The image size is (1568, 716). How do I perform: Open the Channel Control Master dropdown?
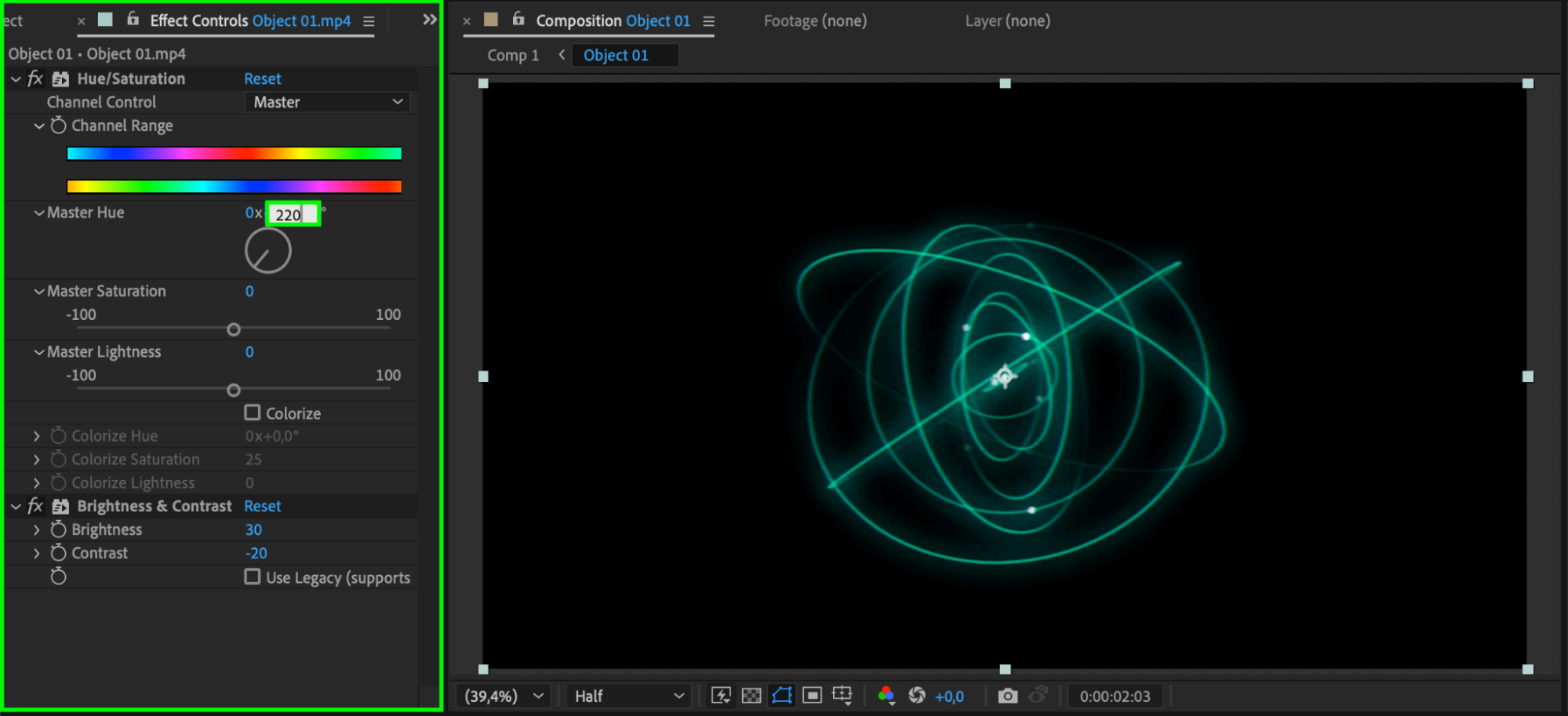327,102
